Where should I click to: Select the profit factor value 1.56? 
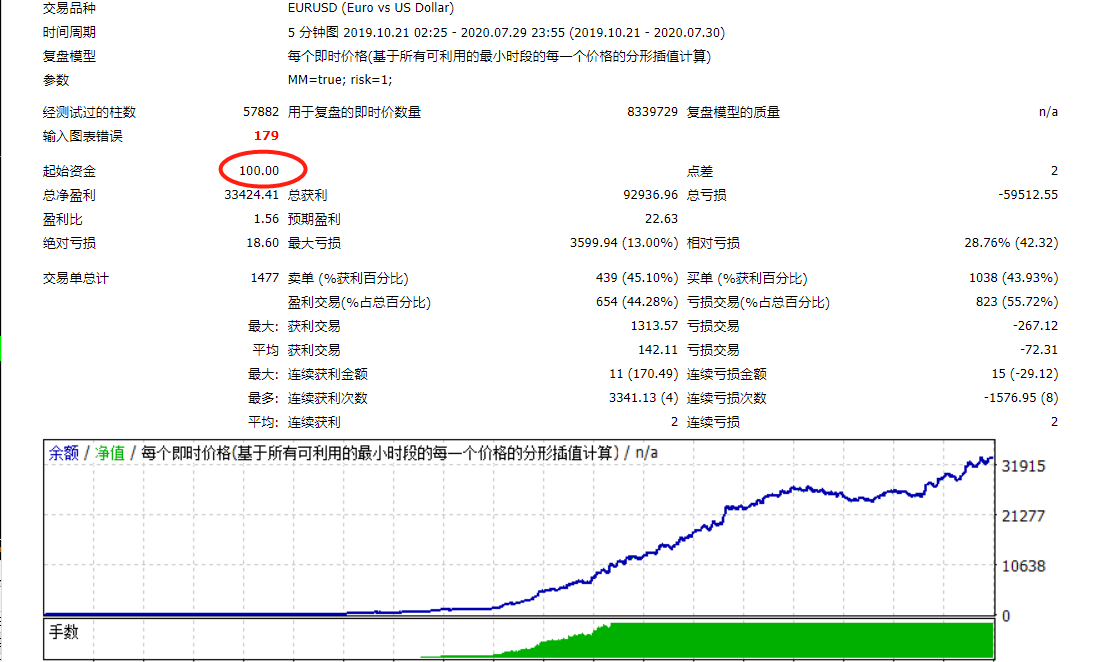click(266, 219)
